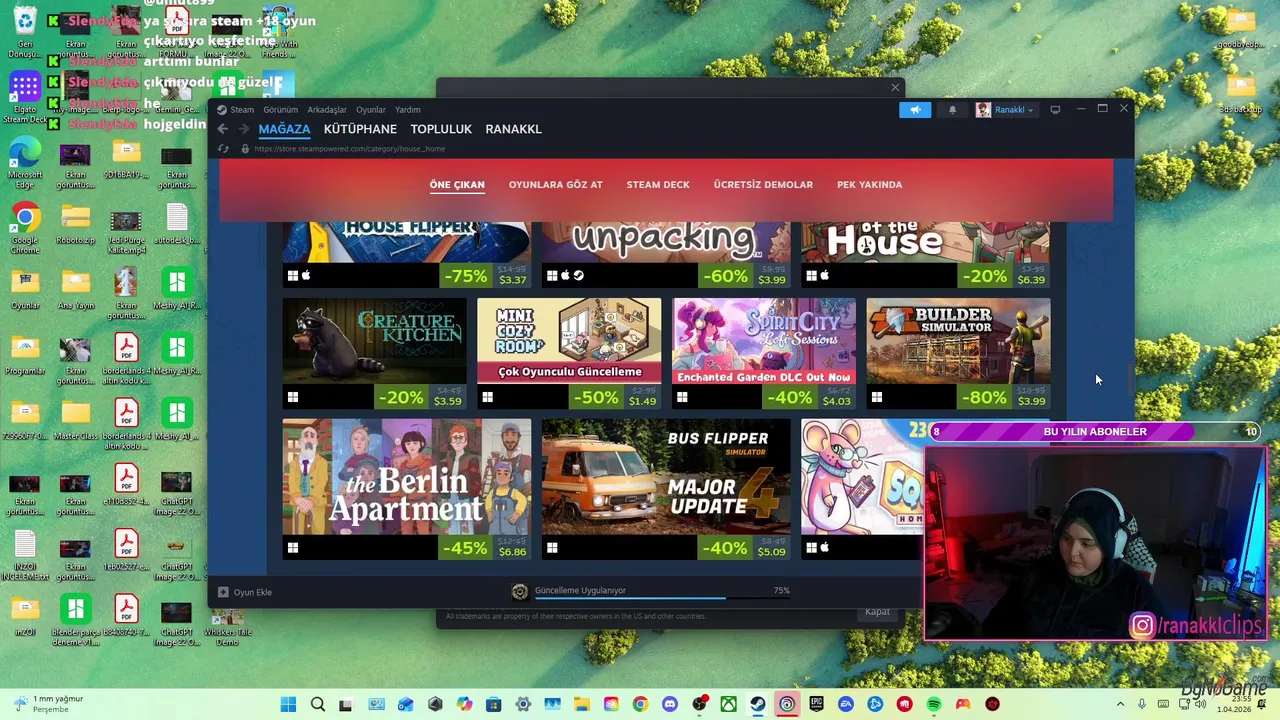
Task: Open the PEK YAKINDA section
Action: click(x=870, y=185)
